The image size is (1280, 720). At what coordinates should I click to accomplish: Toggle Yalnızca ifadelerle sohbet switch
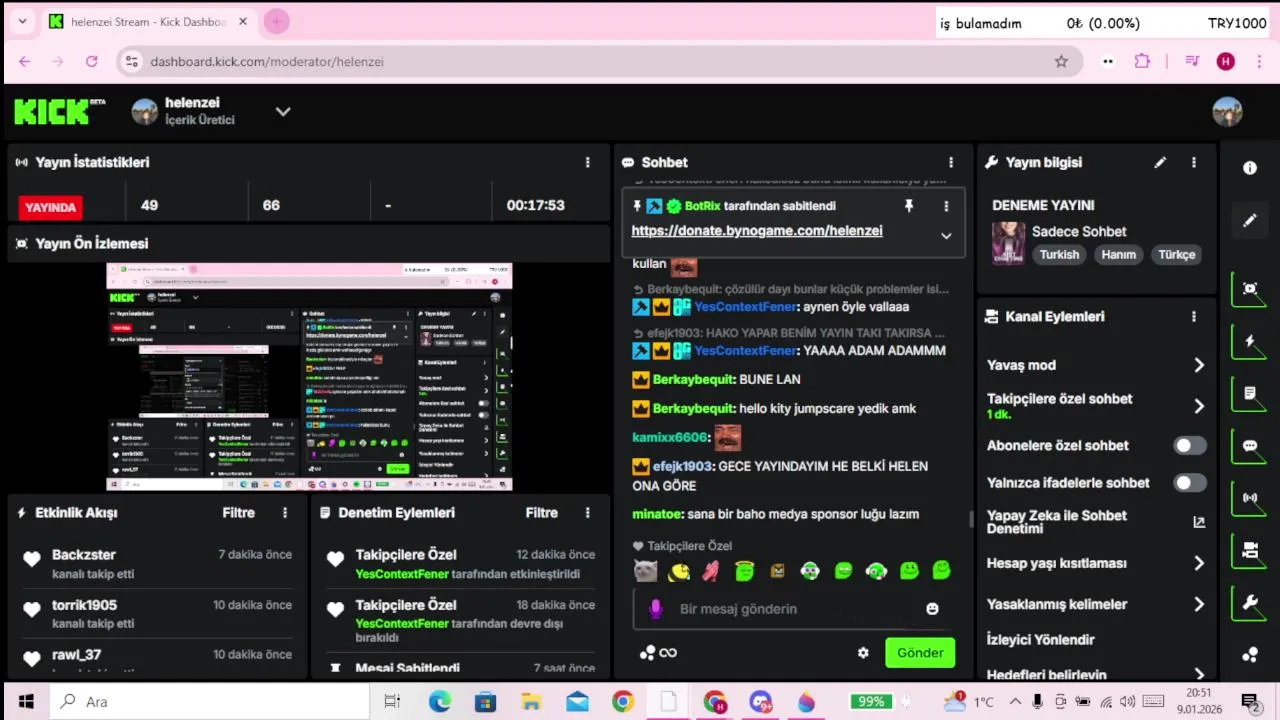pyautogui.click(x=1190, y=483)
